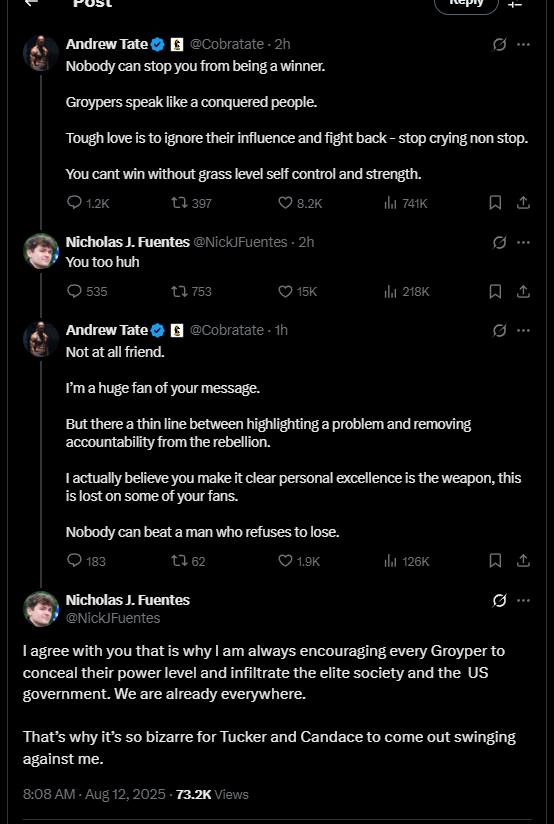Bookmark the 'Not at all friend' post

(x=495, y=561)
